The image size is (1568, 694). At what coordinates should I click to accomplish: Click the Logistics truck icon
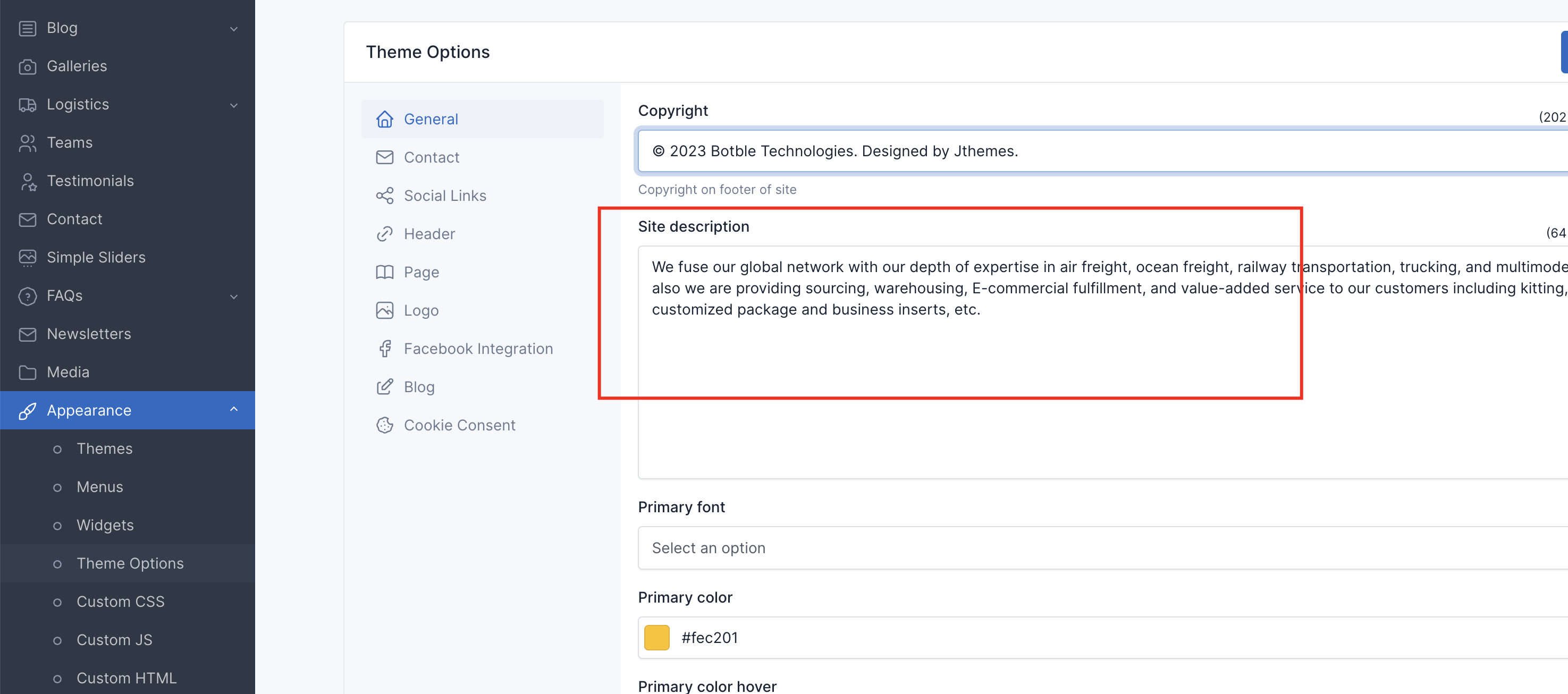[28, 105]
